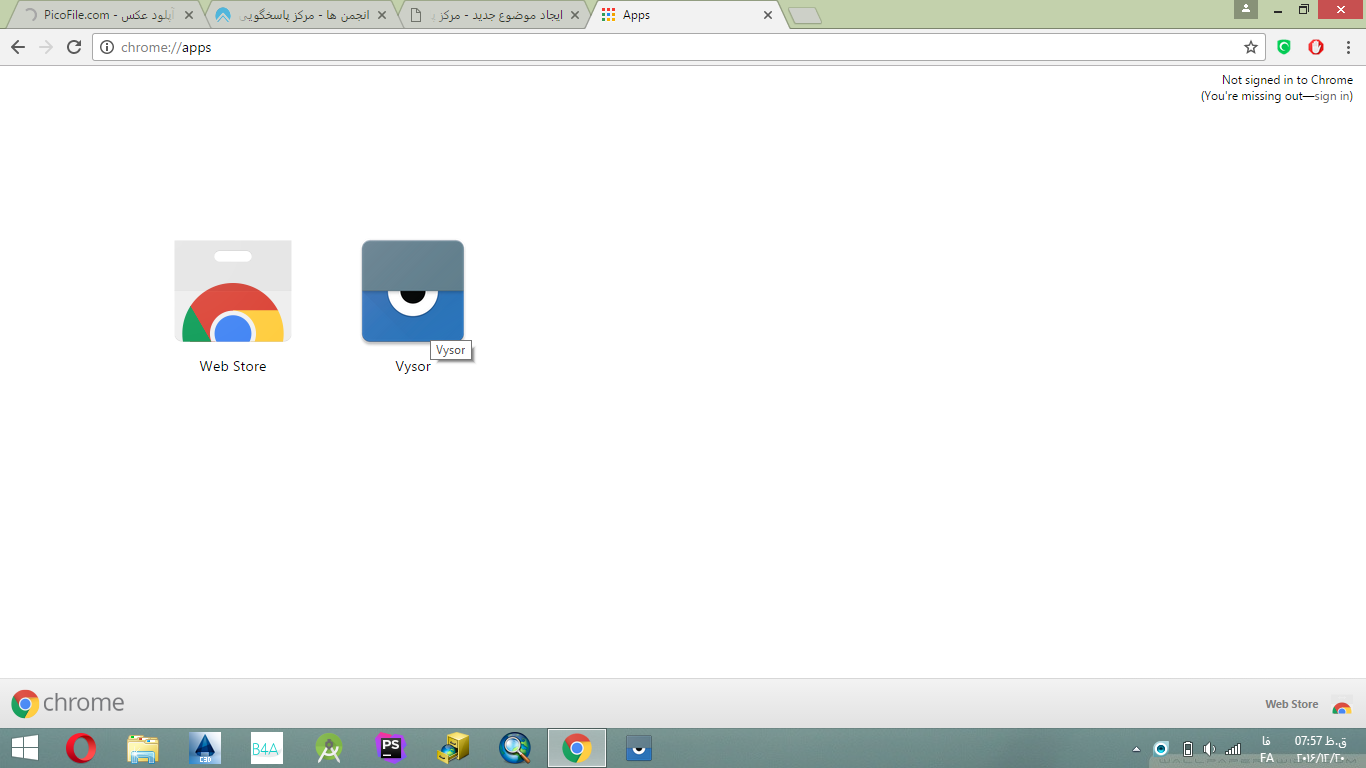Open the B4A taskbar icon

[x=267, y=748]
